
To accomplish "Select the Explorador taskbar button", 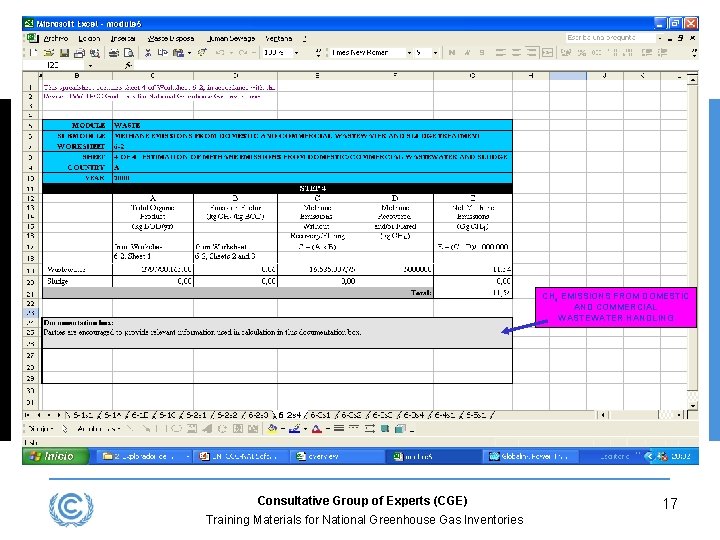I will pos(146,456).
